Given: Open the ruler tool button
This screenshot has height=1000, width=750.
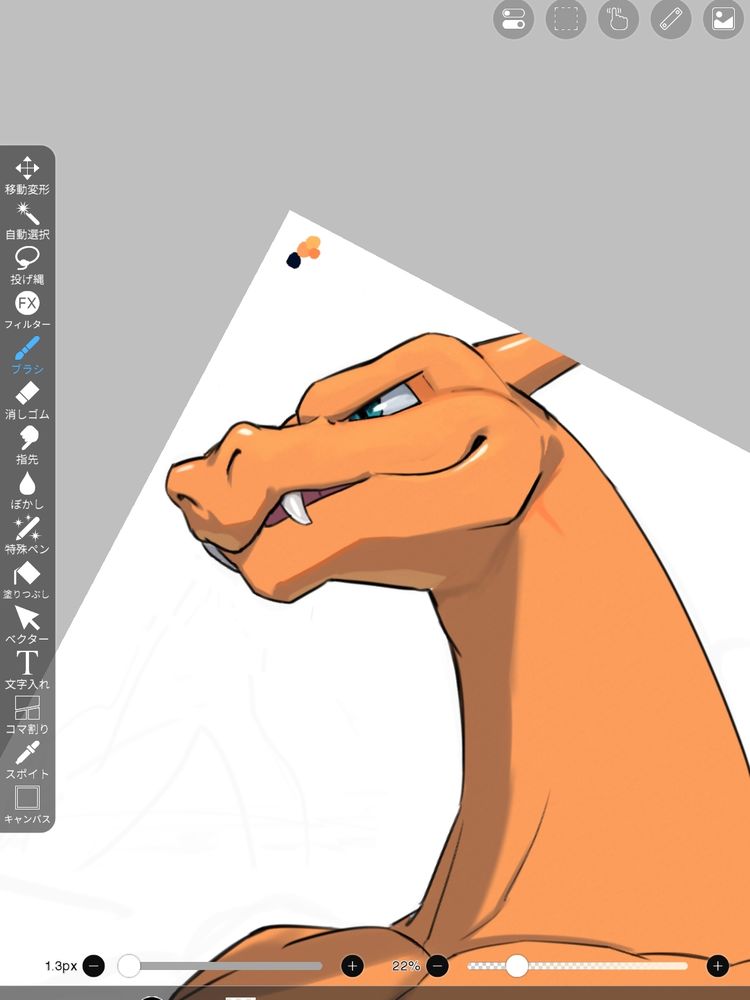Looking at the screenshot, I should 671,19.
